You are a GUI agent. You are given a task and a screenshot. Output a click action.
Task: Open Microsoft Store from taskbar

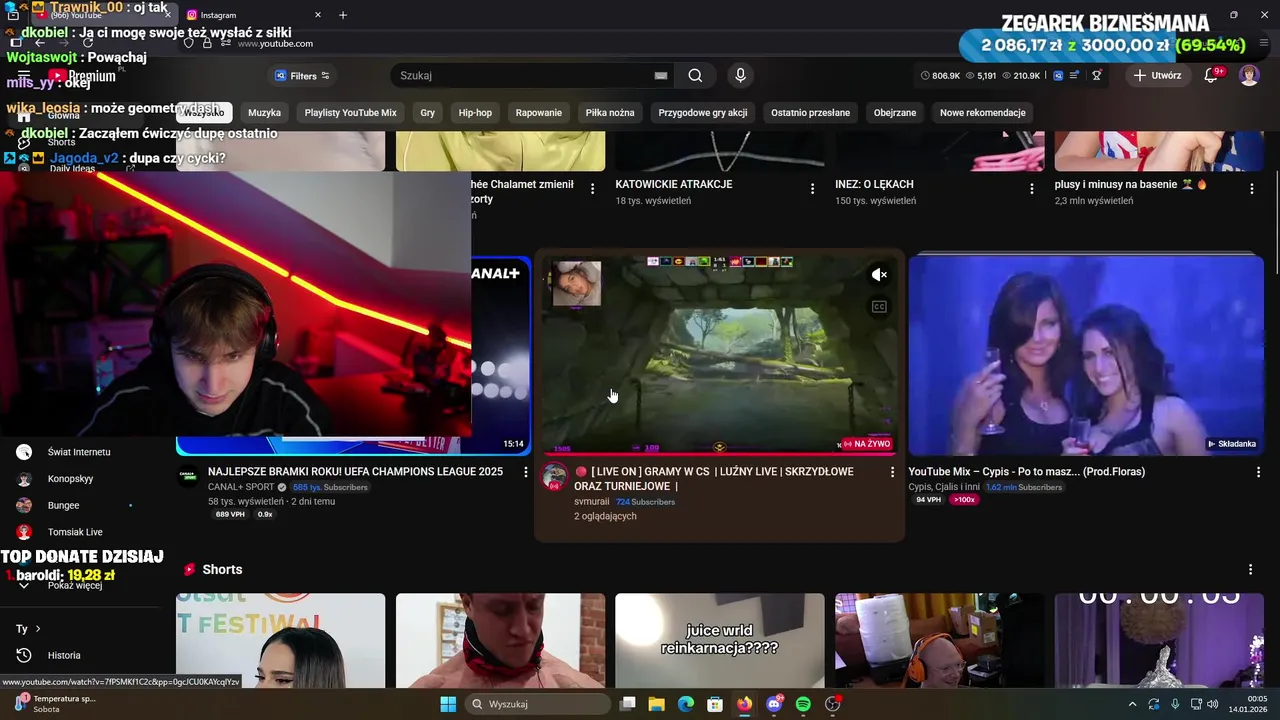(715, 704)
